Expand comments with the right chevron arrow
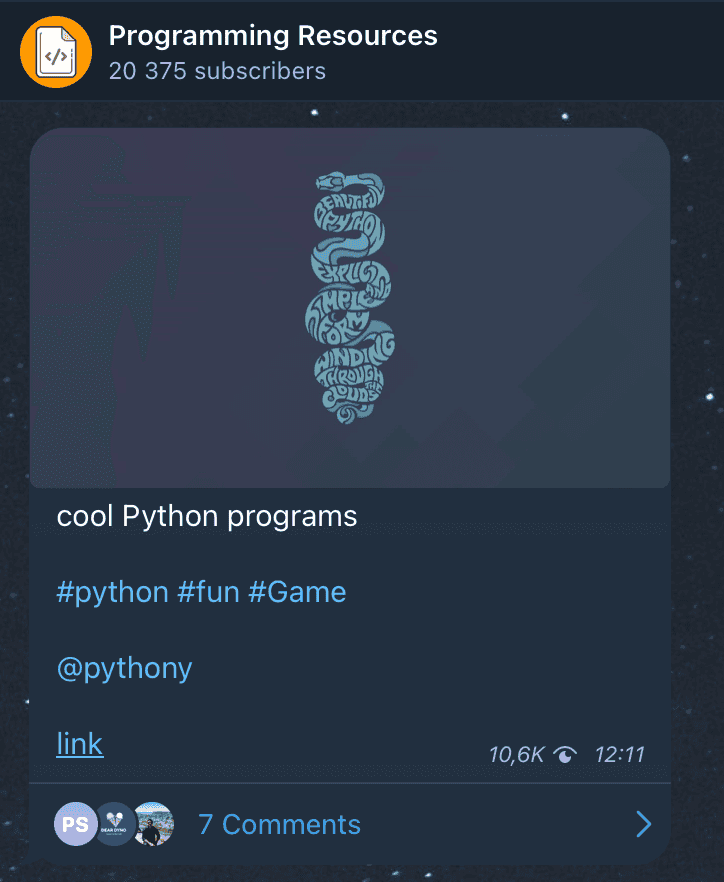 tap(643, 825)
